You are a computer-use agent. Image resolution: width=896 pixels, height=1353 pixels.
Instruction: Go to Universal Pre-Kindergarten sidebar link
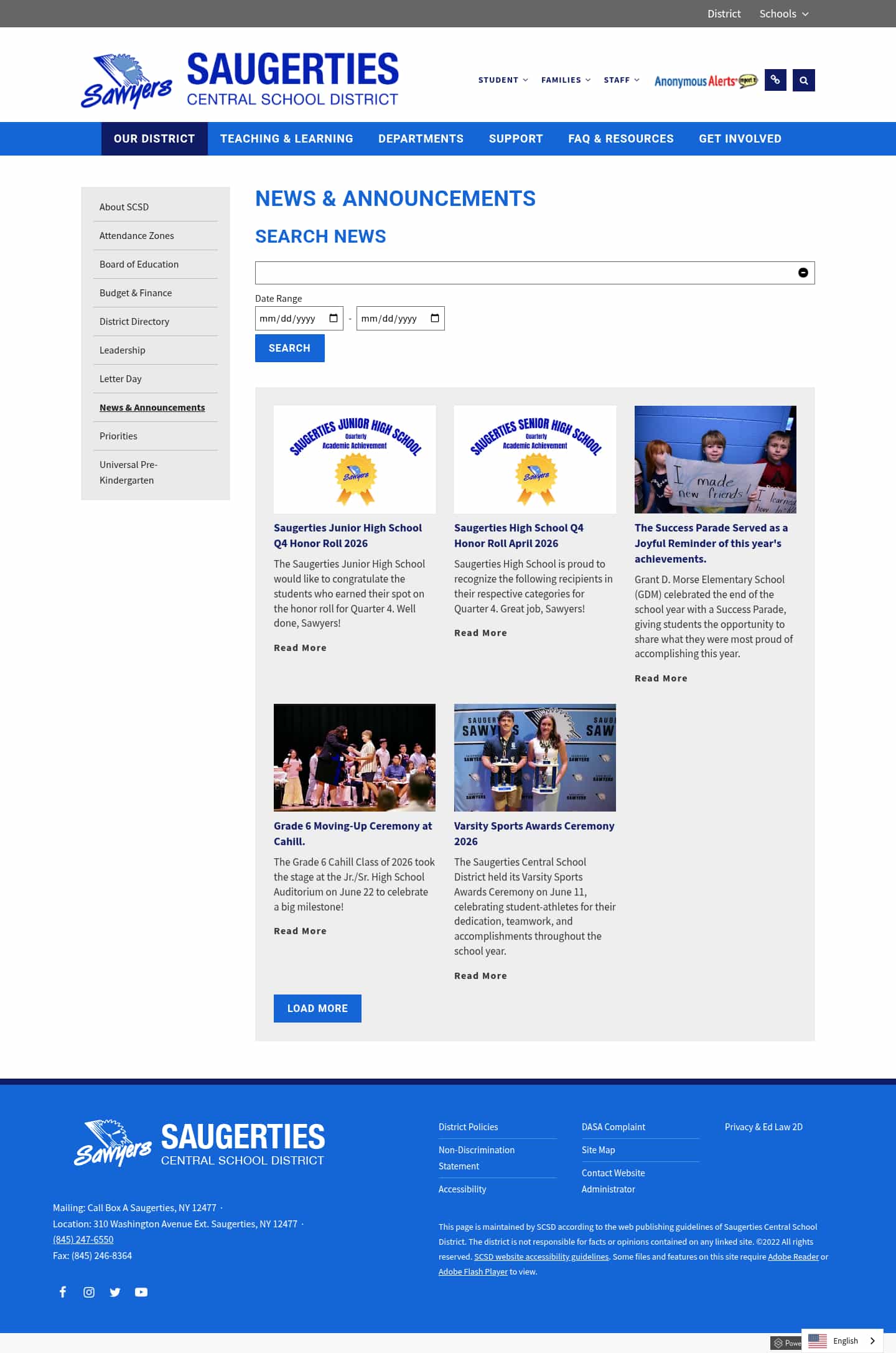coord(129,472)
